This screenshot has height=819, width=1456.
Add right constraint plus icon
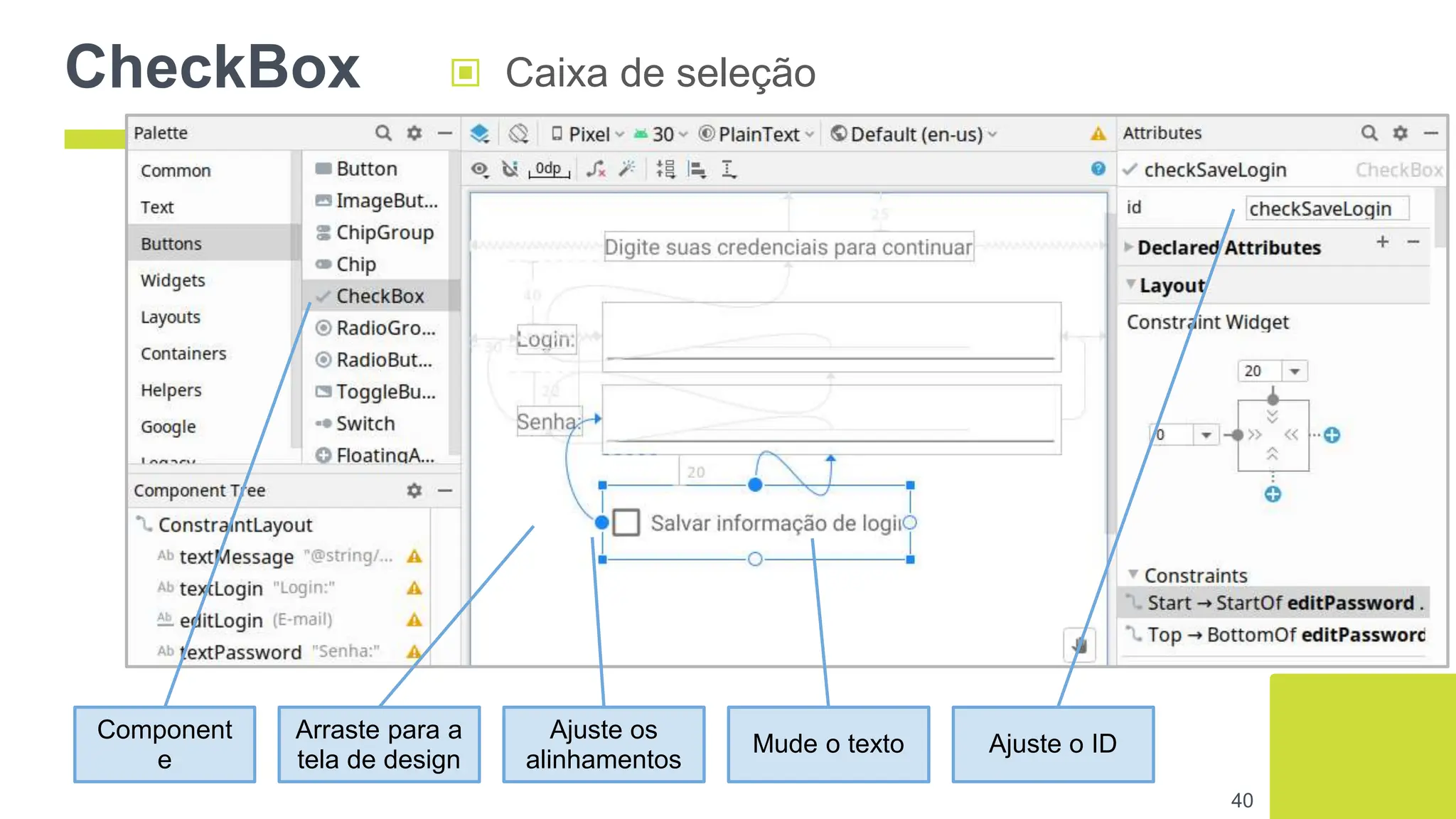pos(1332,435)
